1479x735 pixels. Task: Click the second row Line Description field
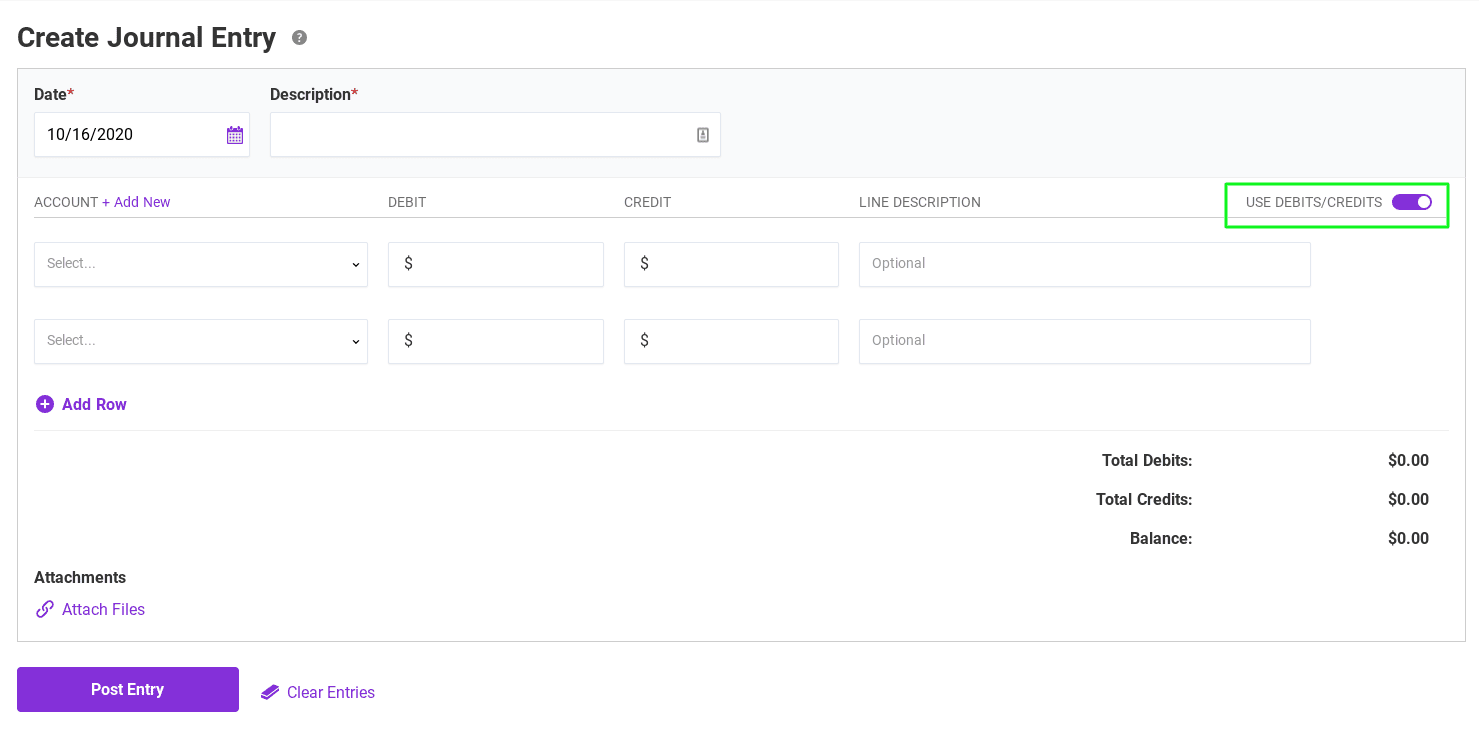click(1085, 341)
